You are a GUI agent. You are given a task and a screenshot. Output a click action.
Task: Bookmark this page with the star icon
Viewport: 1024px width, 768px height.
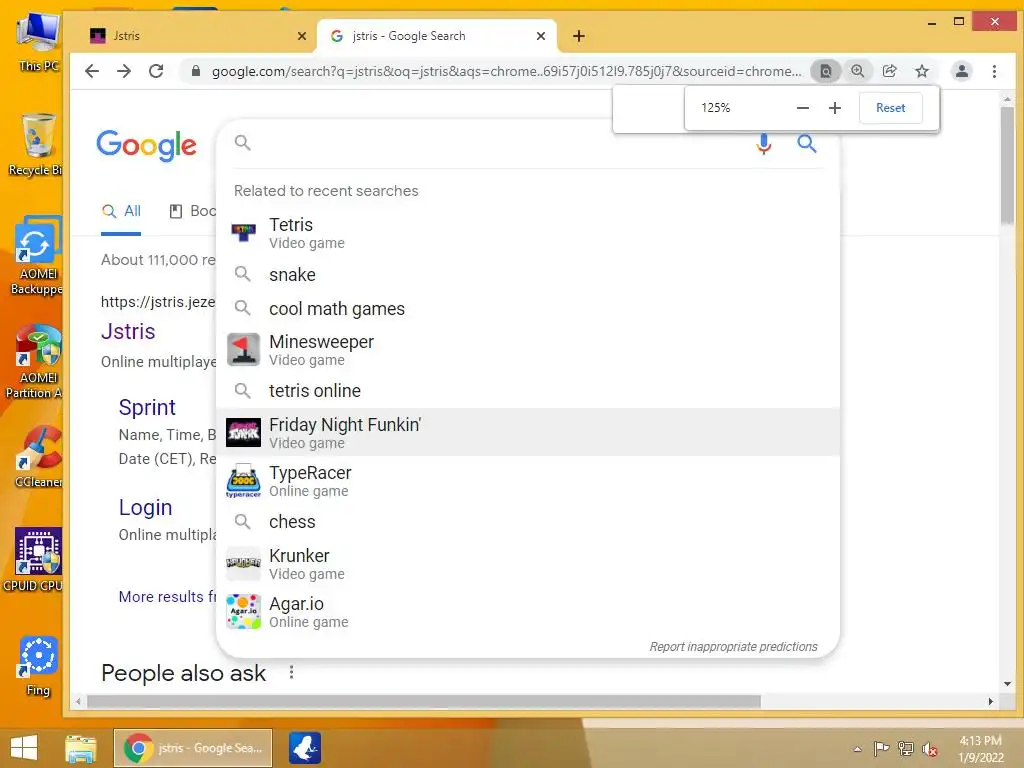(921, 71)
